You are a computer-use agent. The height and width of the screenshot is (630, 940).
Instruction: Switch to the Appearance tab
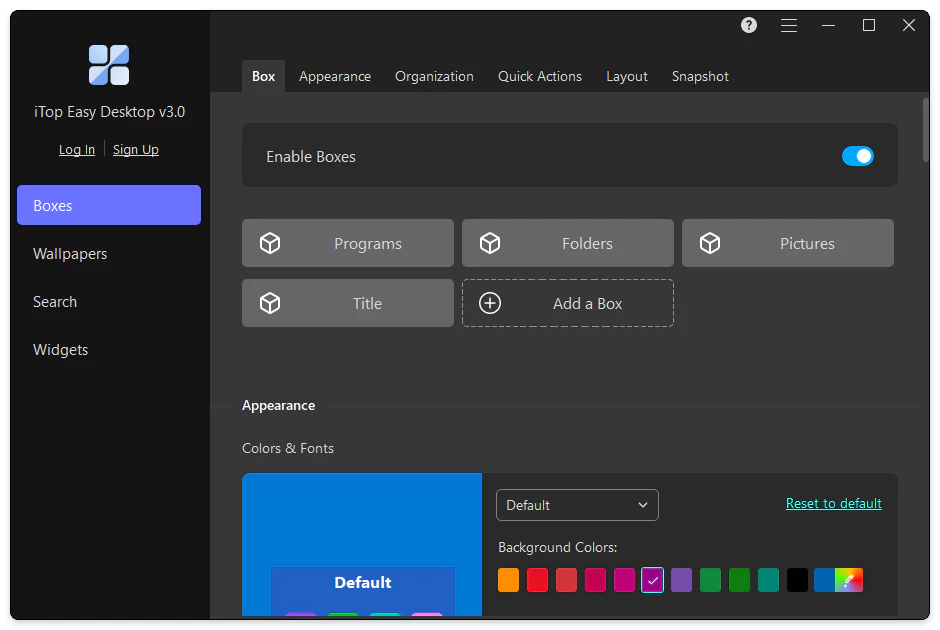pyautogui.click(x=335, y=76)
